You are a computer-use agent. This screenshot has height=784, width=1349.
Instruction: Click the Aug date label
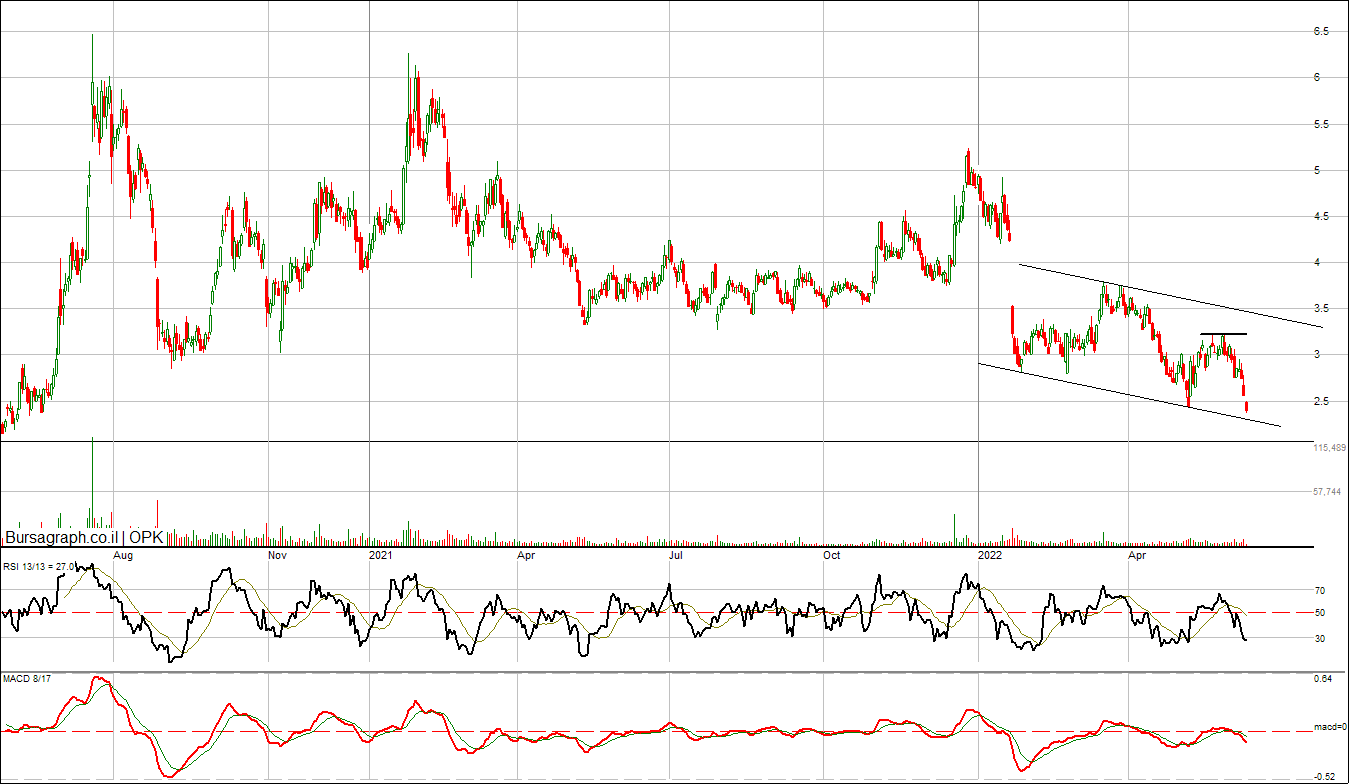(123, 554)
